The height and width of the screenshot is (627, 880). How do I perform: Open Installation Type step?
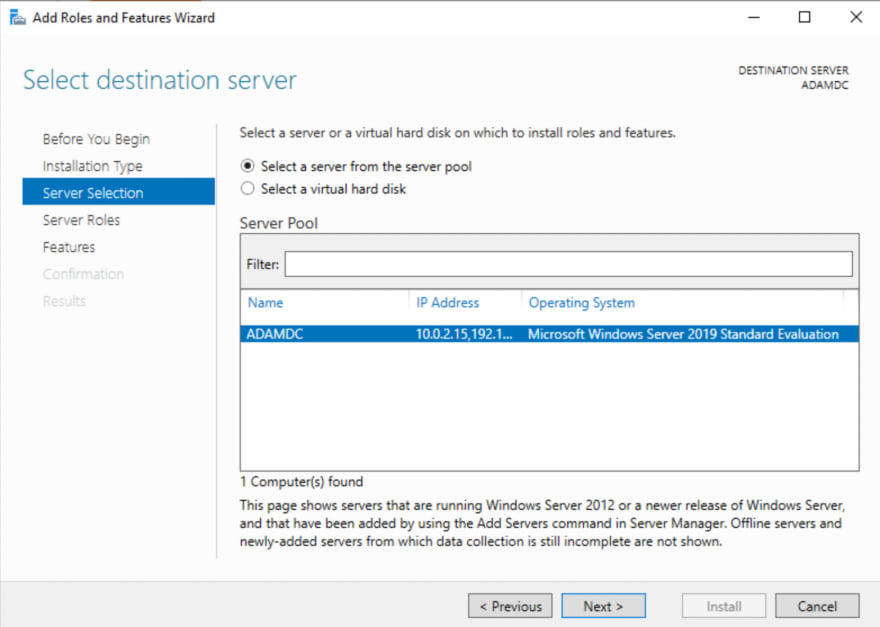(x=93, y=166)
